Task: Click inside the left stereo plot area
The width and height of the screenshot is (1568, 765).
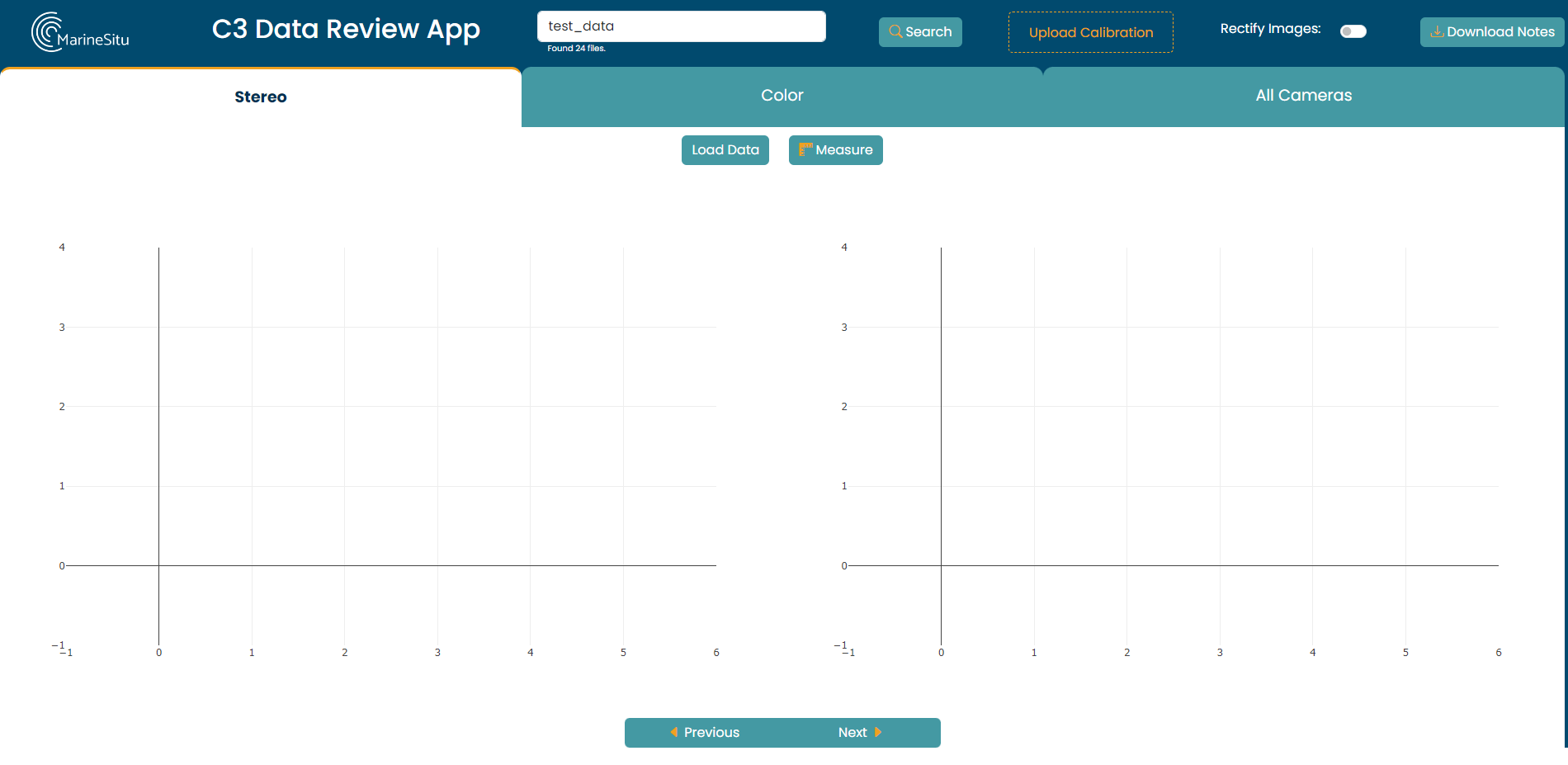Action: pos(437,446)
